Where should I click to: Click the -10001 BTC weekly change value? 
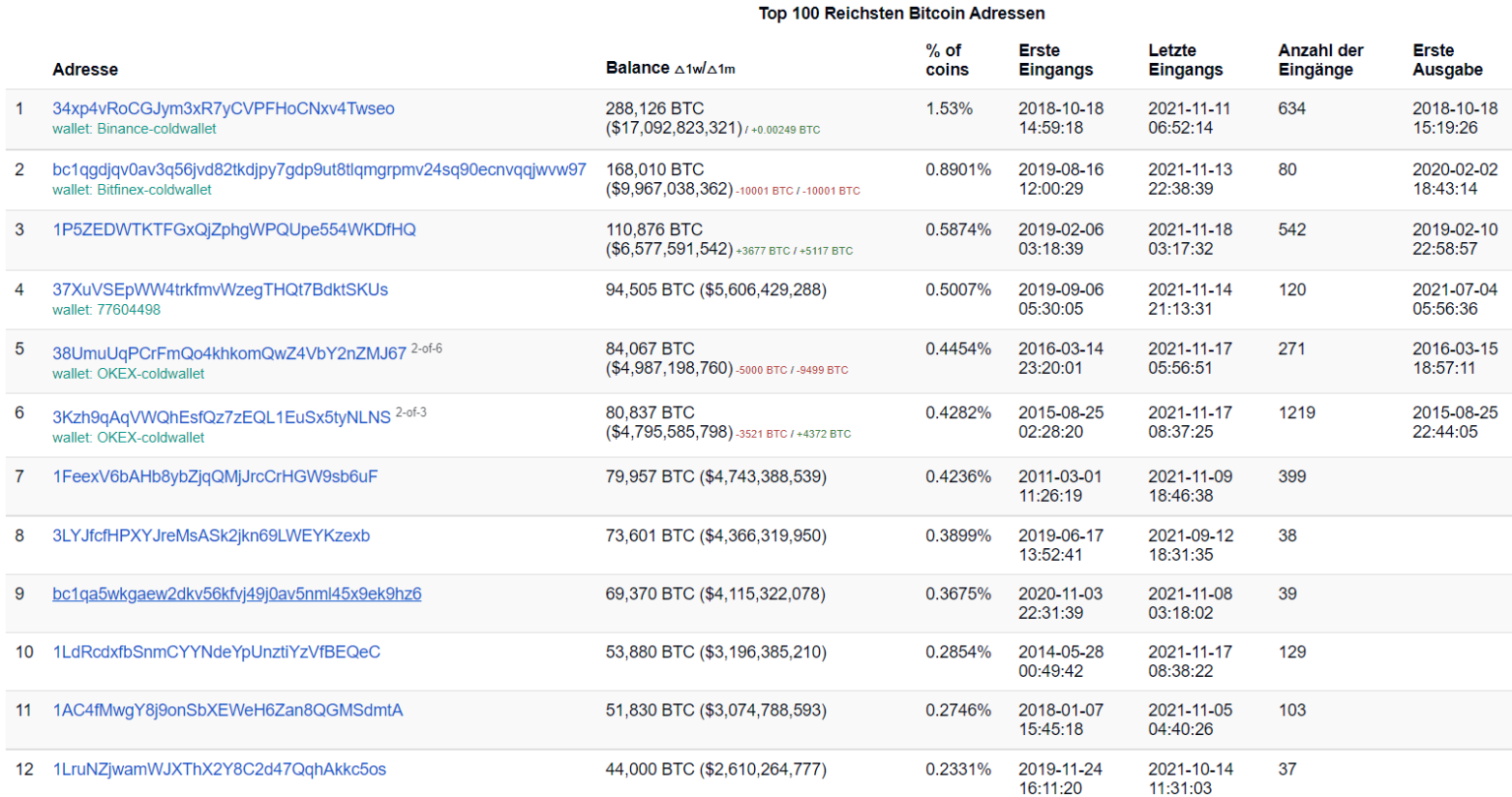[x=765, y=191]
